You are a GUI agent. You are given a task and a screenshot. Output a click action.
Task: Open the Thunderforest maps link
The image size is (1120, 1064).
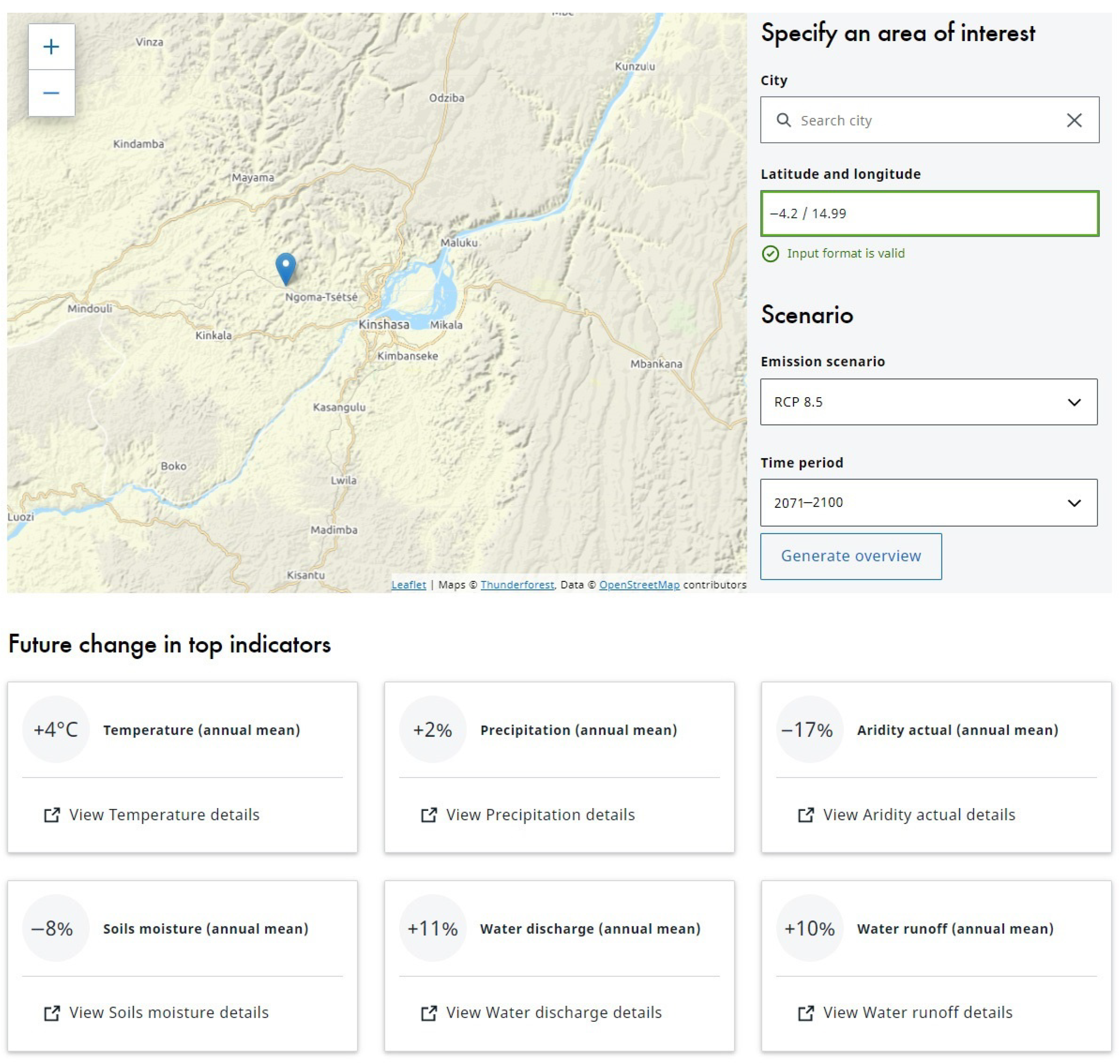pyautogui.click(x=517, y=585)
